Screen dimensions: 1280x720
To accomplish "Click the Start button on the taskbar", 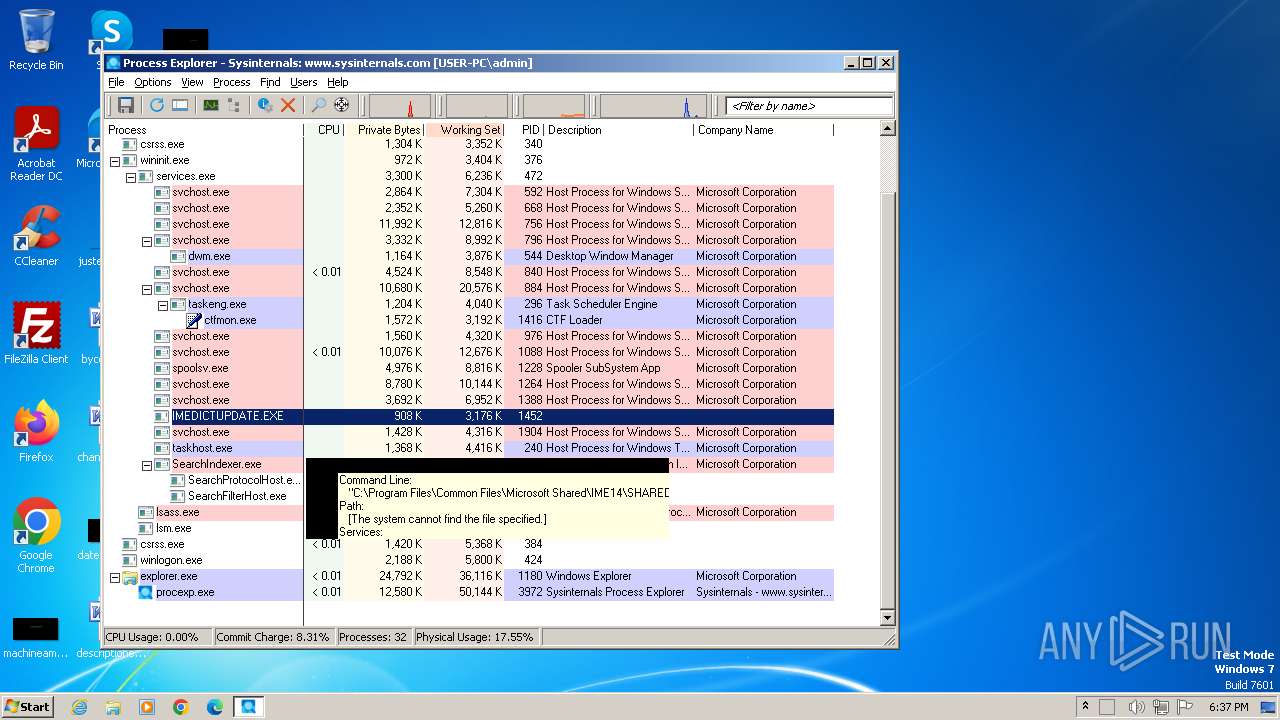I will [x=28, y=706].
